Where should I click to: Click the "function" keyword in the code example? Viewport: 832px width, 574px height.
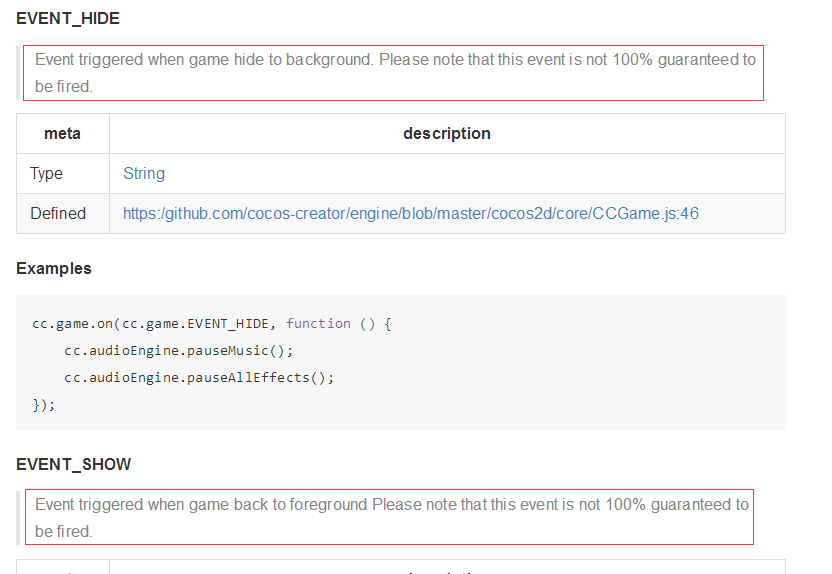point(318,323)
